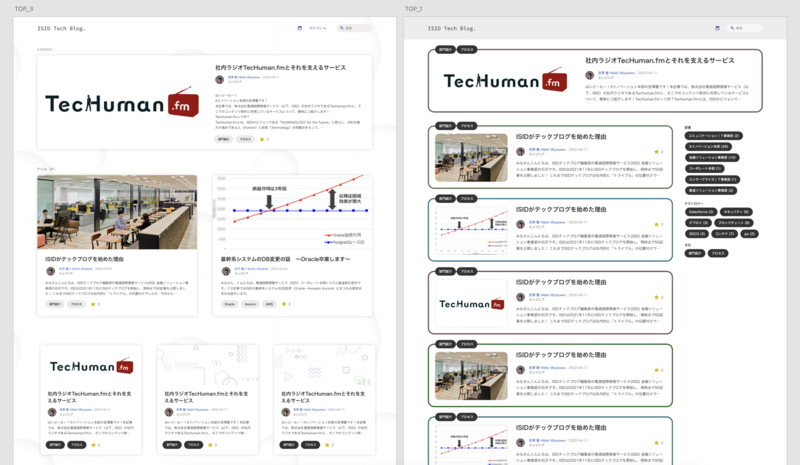
Task: Click author avatar on TOP_1 featured article
Action: click(589, 75)
